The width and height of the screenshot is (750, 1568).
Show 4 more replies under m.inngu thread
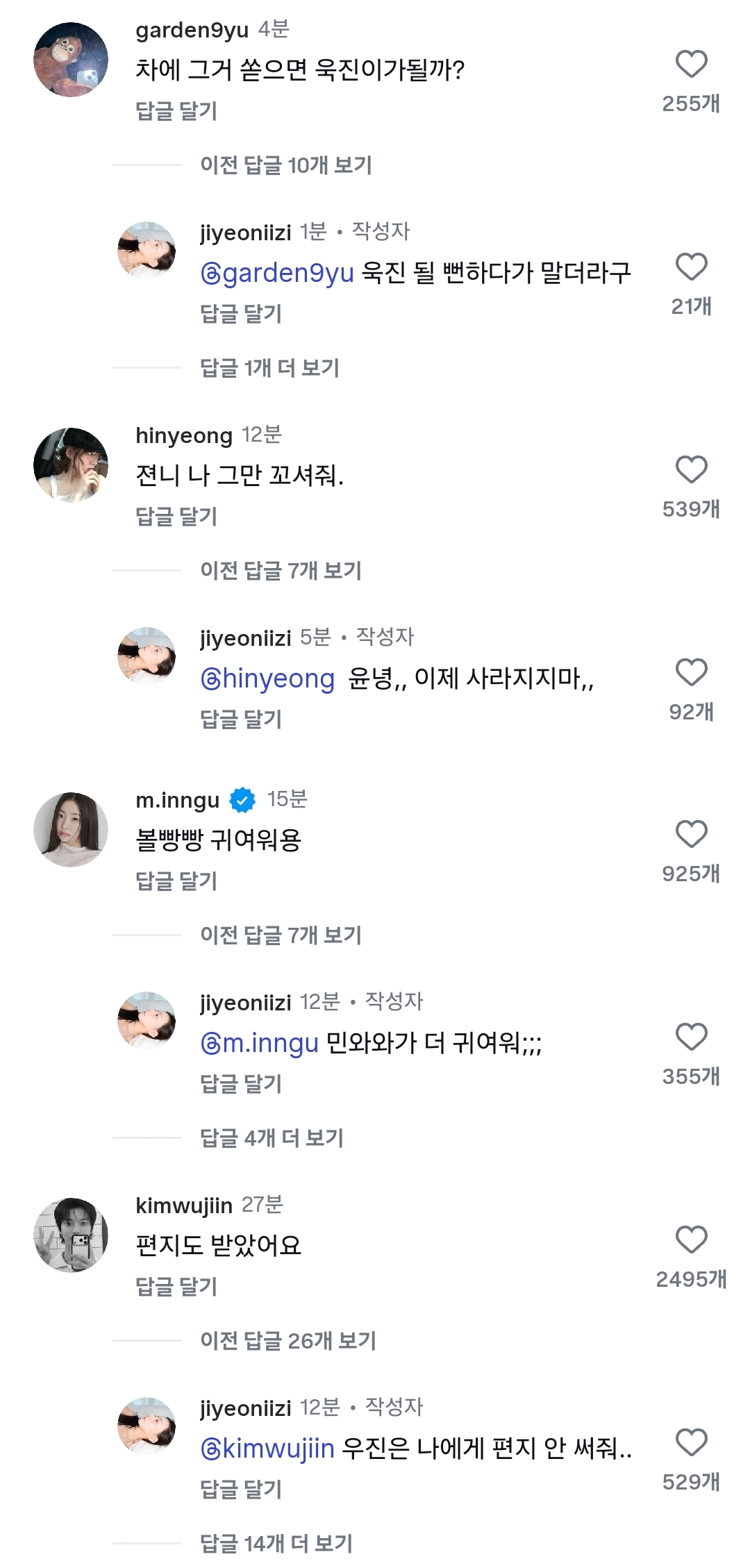[x=272, y=1138]
